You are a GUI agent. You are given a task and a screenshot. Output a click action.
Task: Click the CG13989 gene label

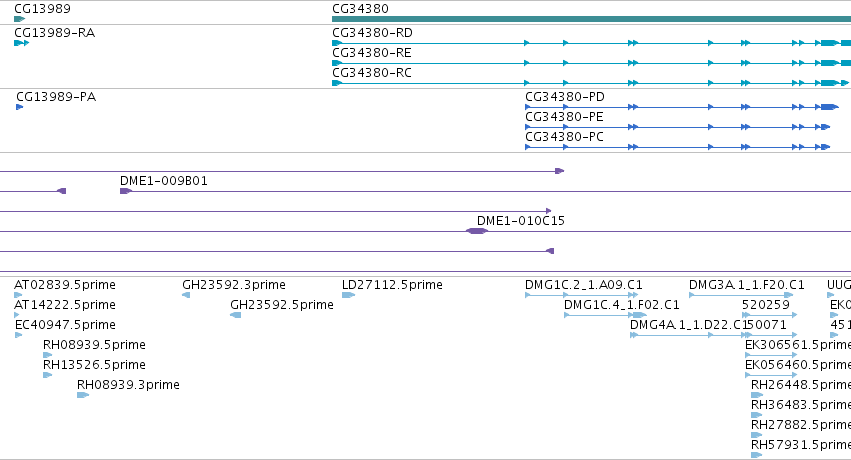(42, 9)
